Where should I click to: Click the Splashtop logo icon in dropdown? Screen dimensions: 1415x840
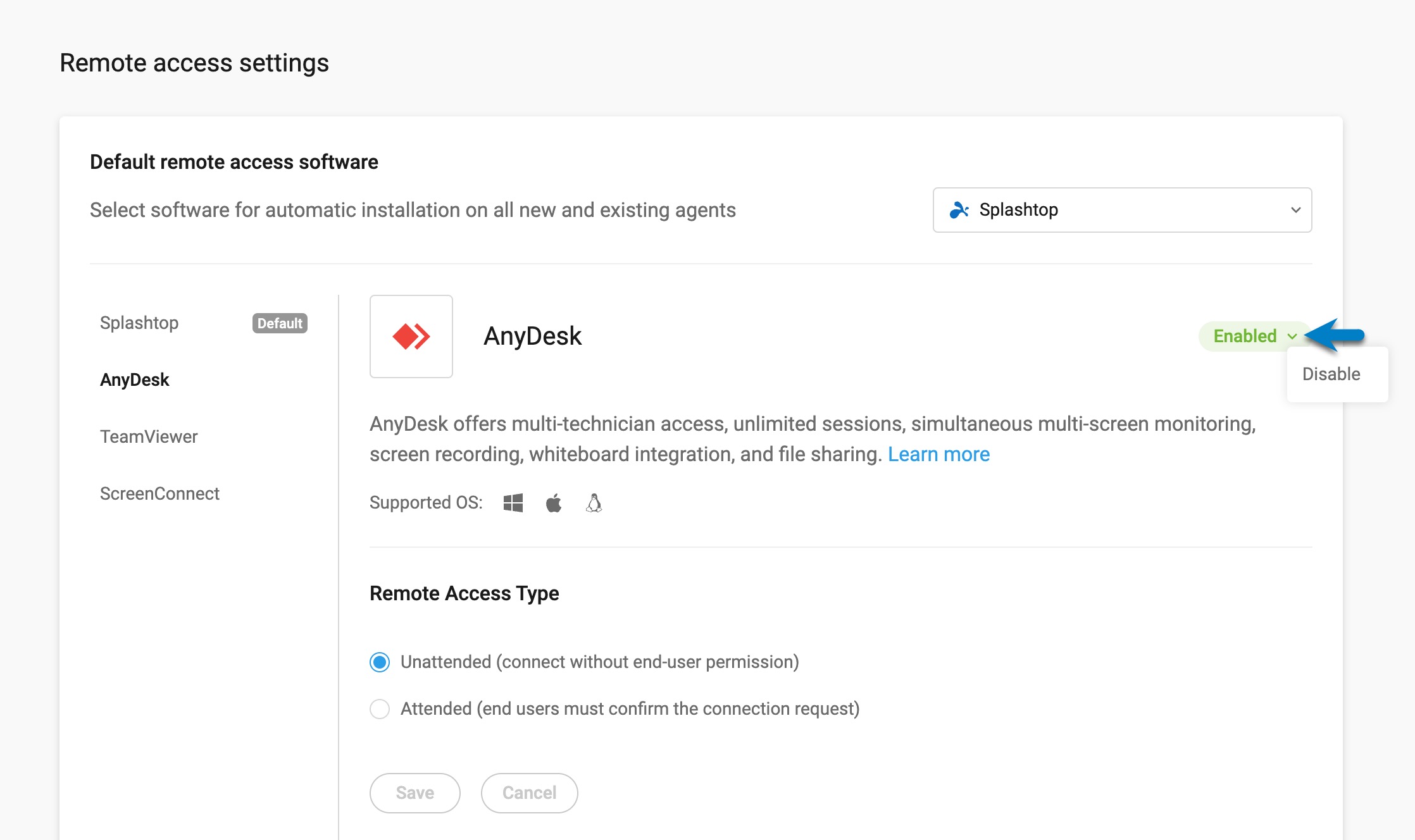pyautogui.click(x=959, y=210)
